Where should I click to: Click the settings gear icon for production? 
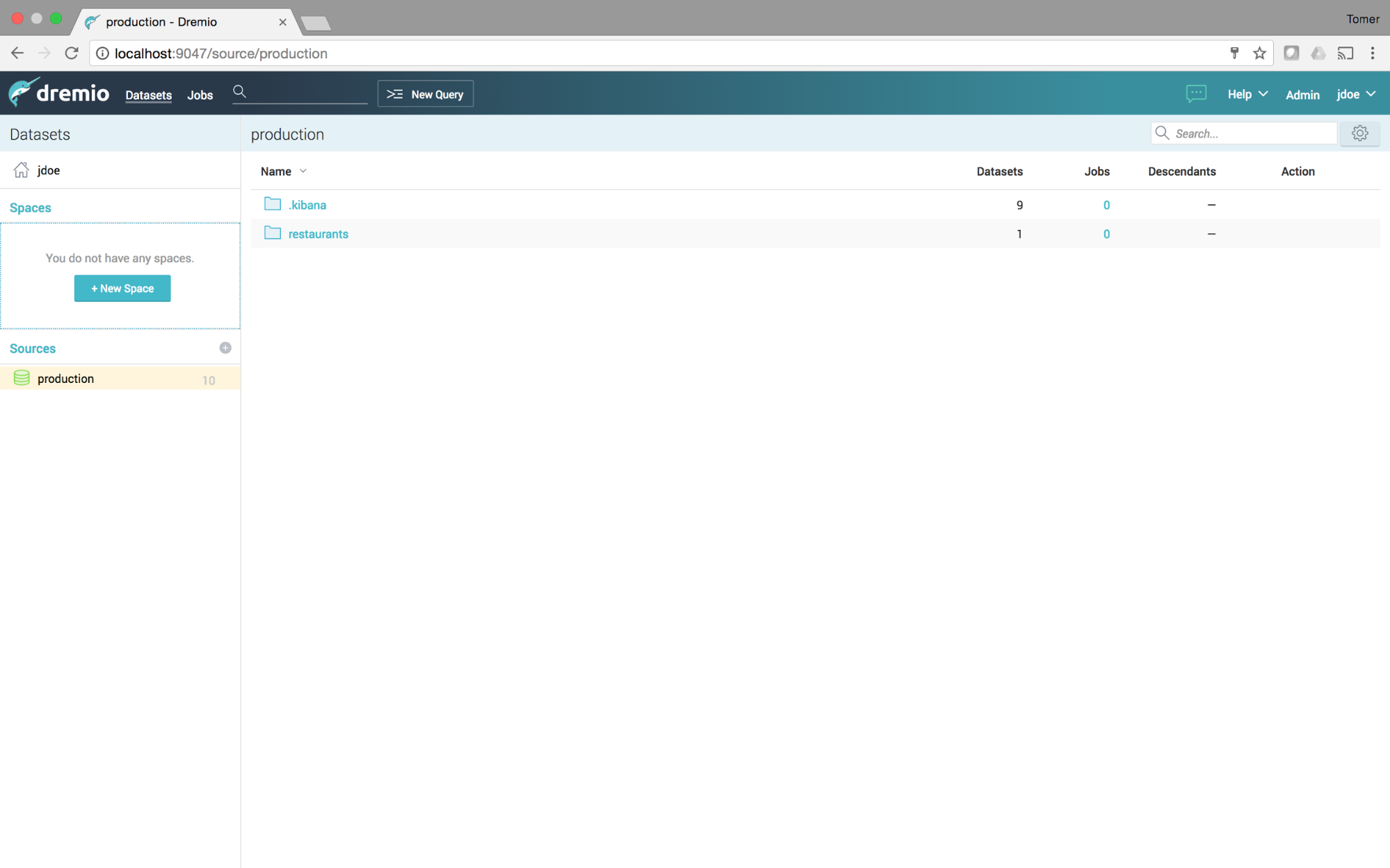click(1359, 133)
